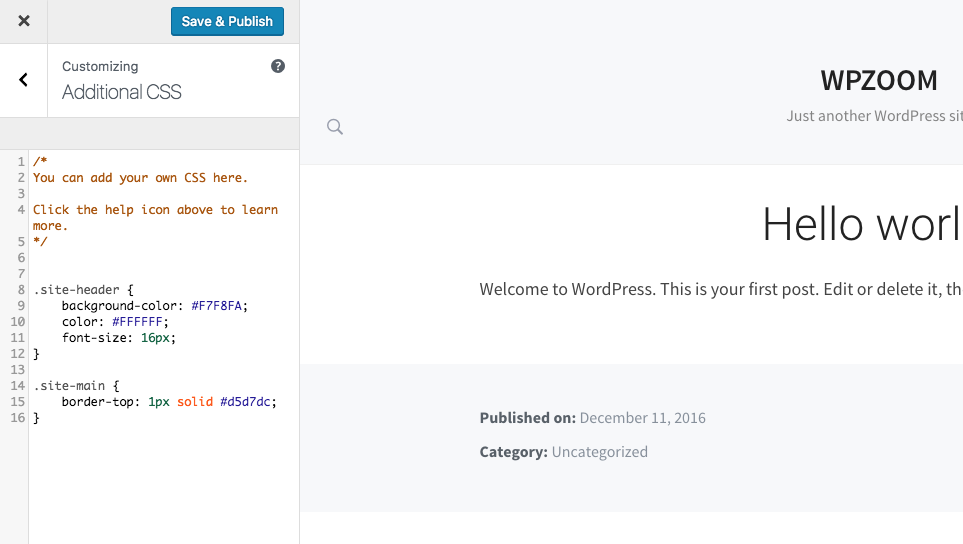Close the Customizer with the X icon
The height and width of the screenshot is (544, 963).
(24, 21)
